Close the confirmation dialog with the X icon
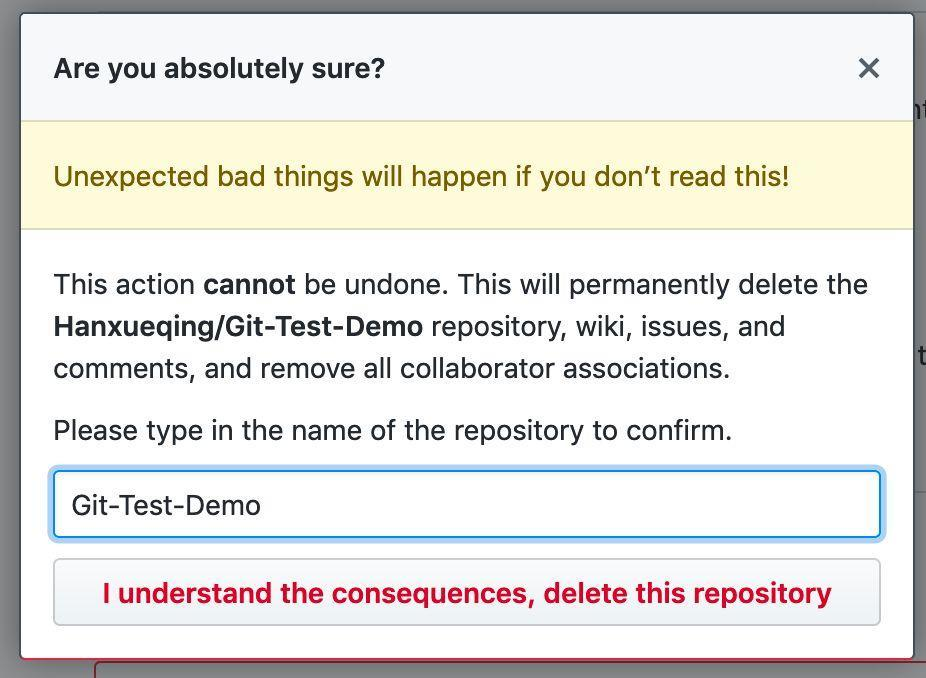This screenshot has width=926, height=678. tap(868, 69)
